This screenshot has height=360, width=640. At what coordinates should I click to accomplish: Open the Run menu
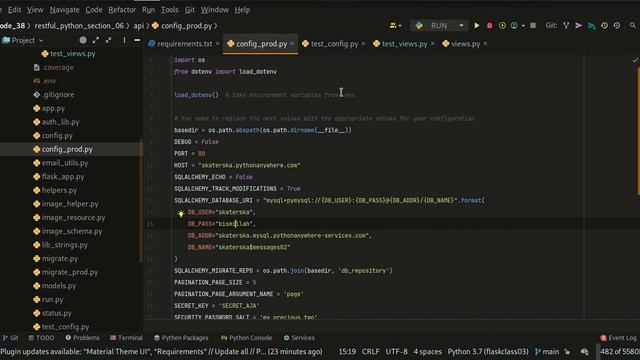(149, 10)
